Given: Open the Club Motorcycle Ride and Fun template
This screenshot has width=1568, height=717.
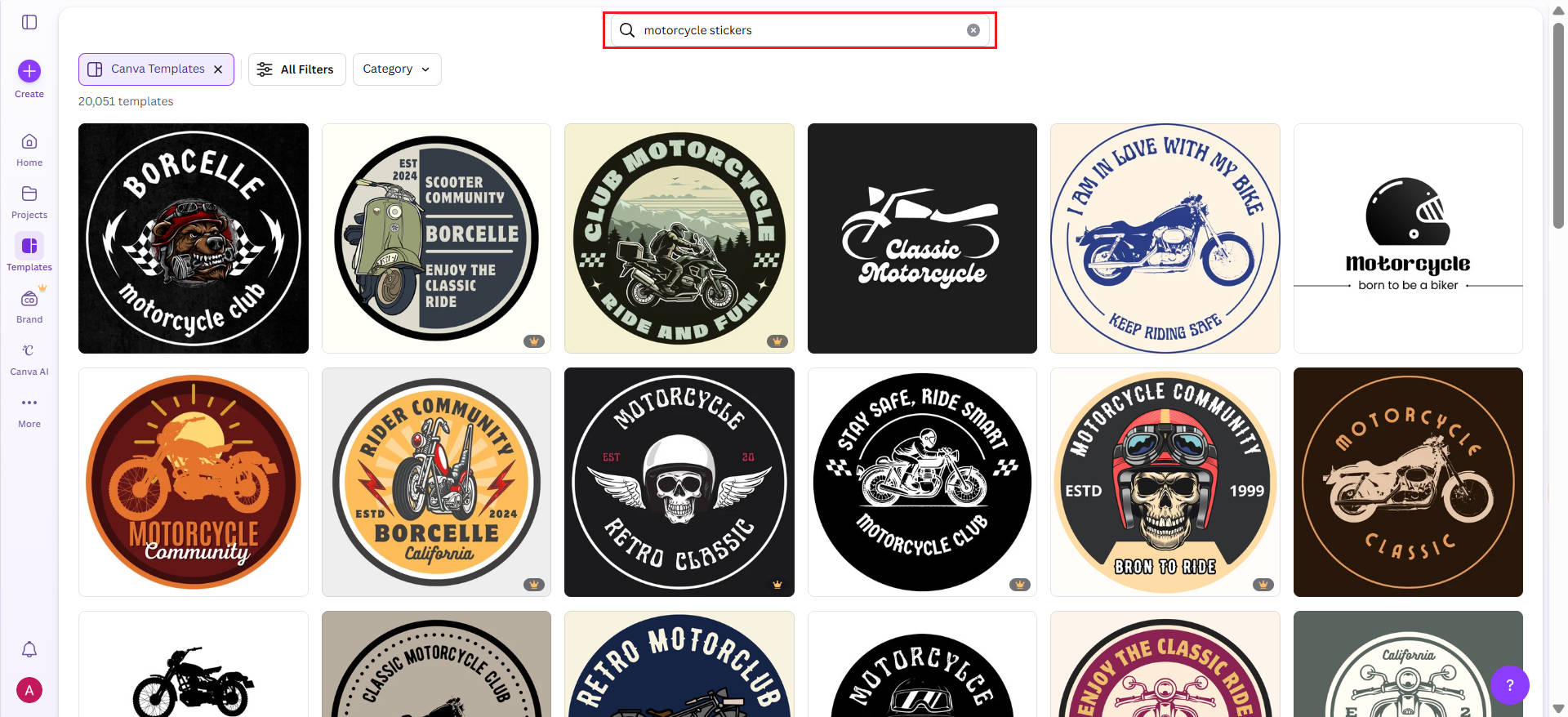Looking at the screenshot, I should click(679, 238).
